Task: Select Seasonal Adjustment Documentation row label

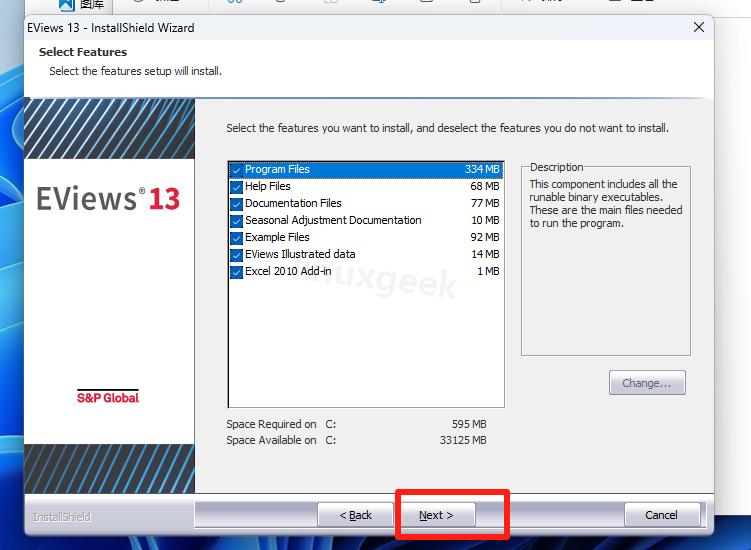Action: point(333,220)
